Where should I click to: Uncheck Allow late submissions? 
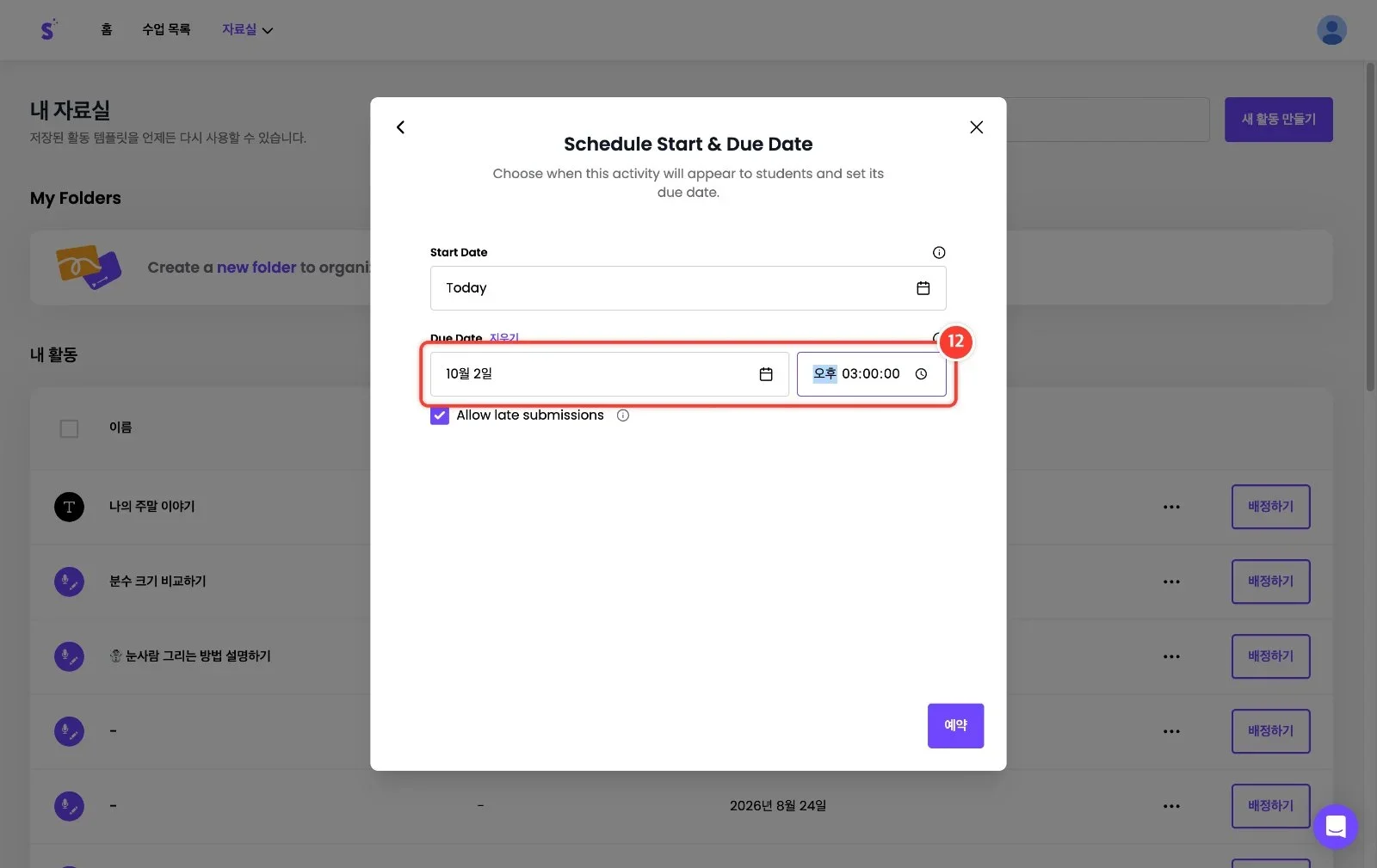coord(440,416)
